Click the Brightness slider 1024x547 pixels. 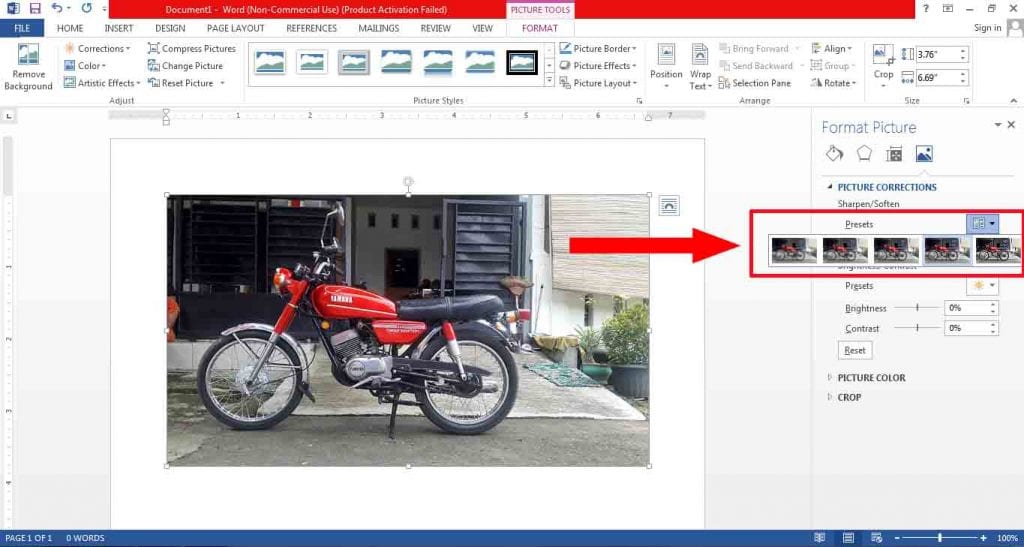point(915,308)
